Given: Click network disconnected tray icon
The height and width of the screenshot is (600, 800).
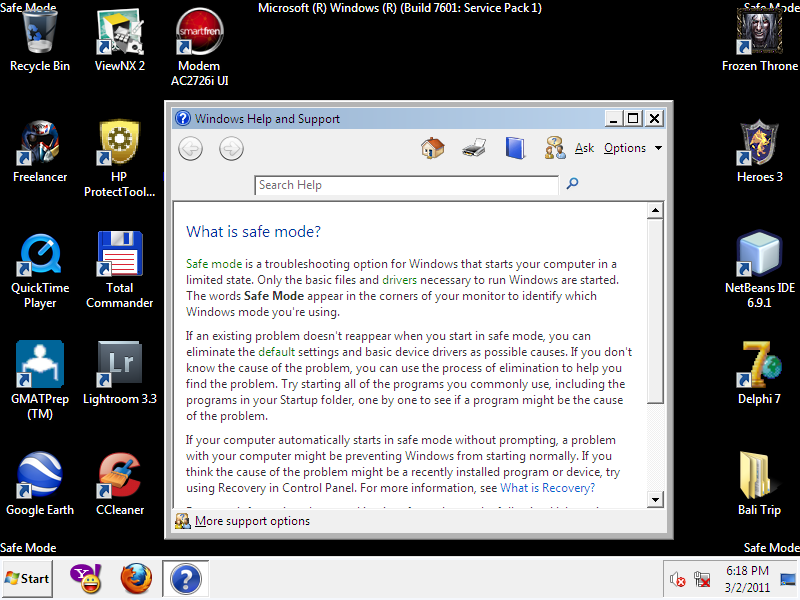Looking at the screenshot, I should click(702, 580).
